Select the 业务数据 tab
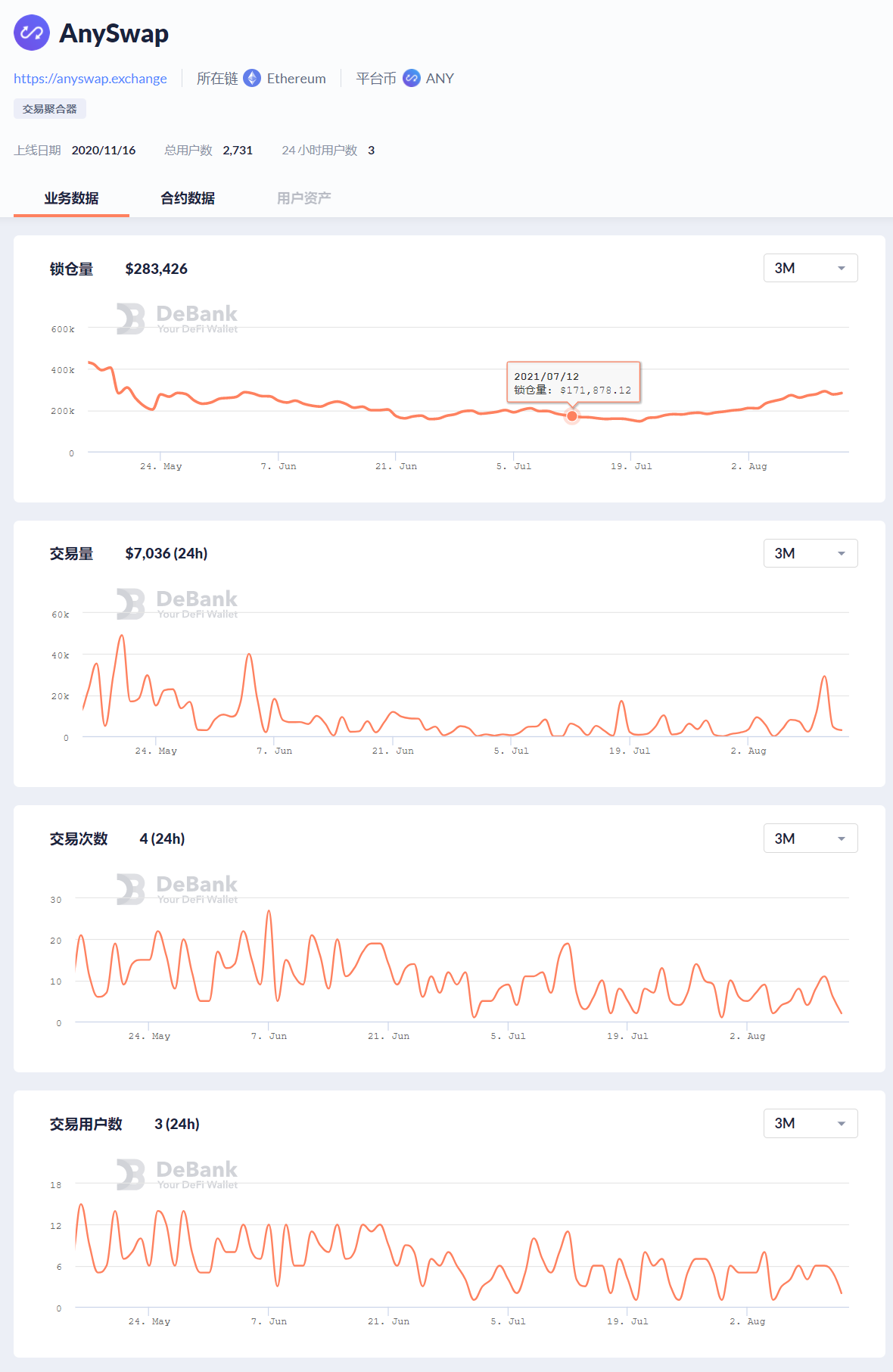Screen dimensions: 893x1372 pyautogui.click(x=71, y=198)
